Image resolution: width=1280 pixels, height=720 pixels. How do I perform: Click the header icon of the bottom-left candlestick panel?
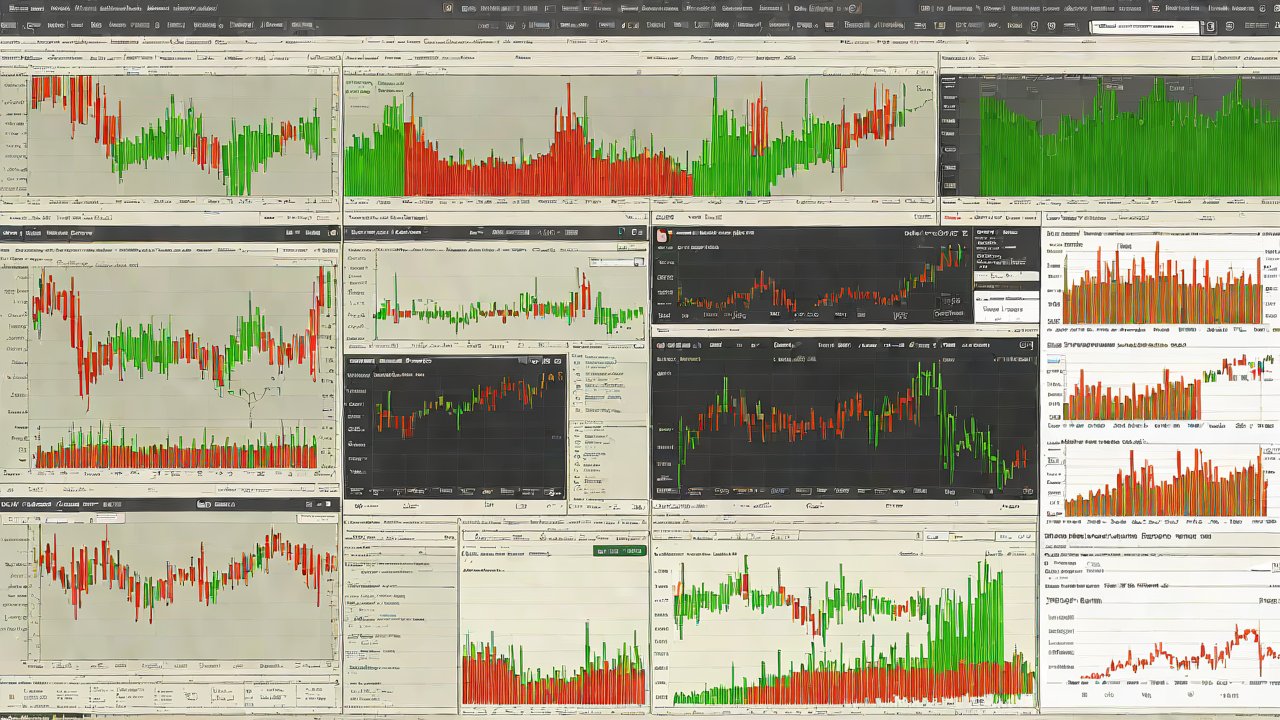(203, 505)
